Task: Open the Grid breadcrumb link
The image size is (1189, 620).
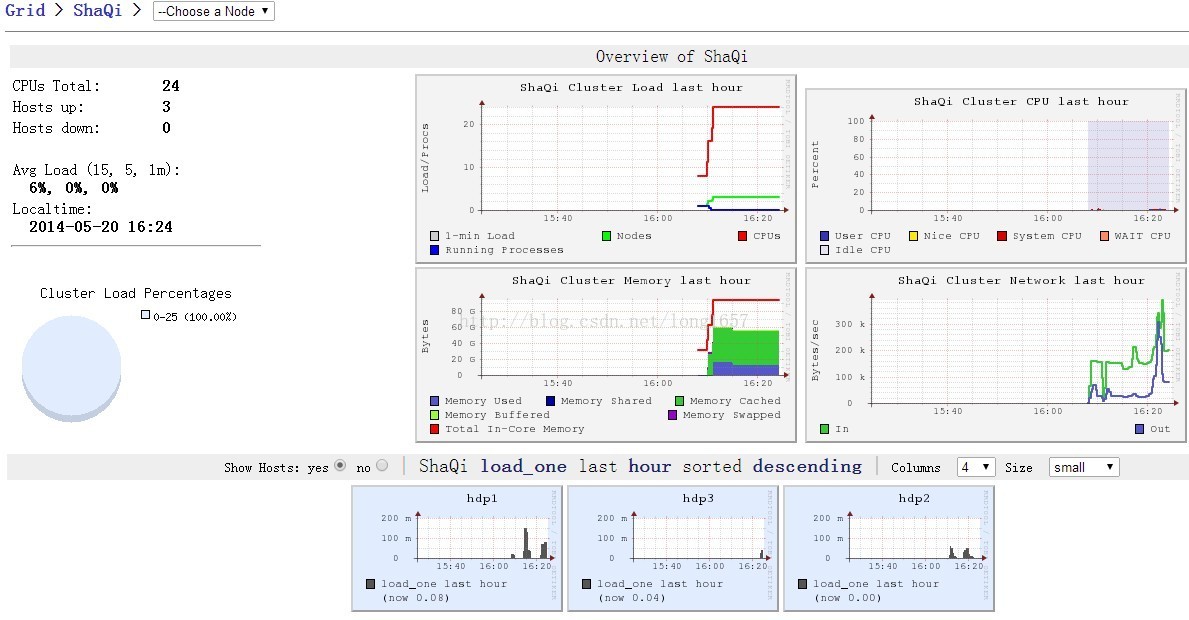Action: click(x=25, y=11)
